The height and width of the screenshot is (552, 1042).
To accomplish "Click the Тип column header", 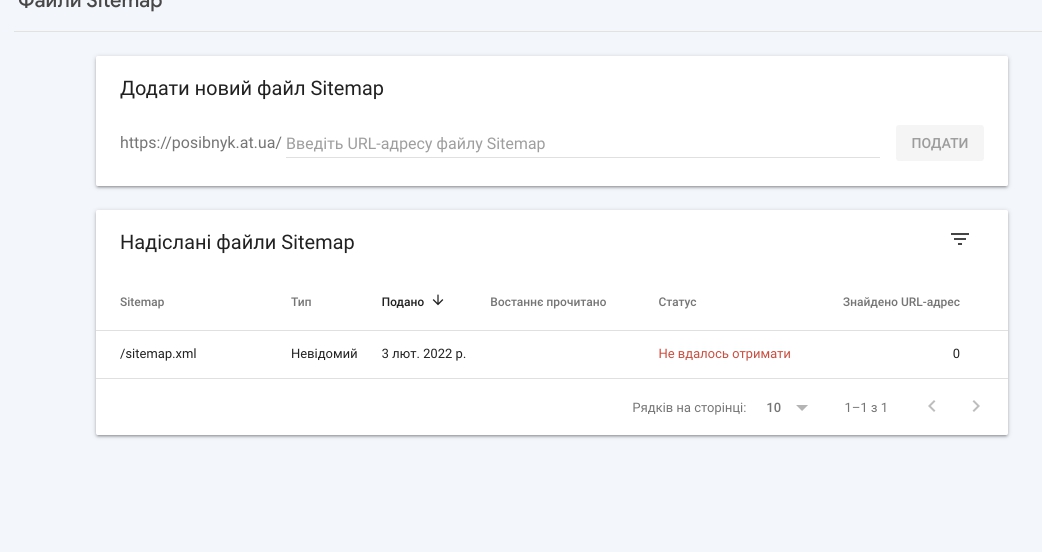I will tap(301, 302).
